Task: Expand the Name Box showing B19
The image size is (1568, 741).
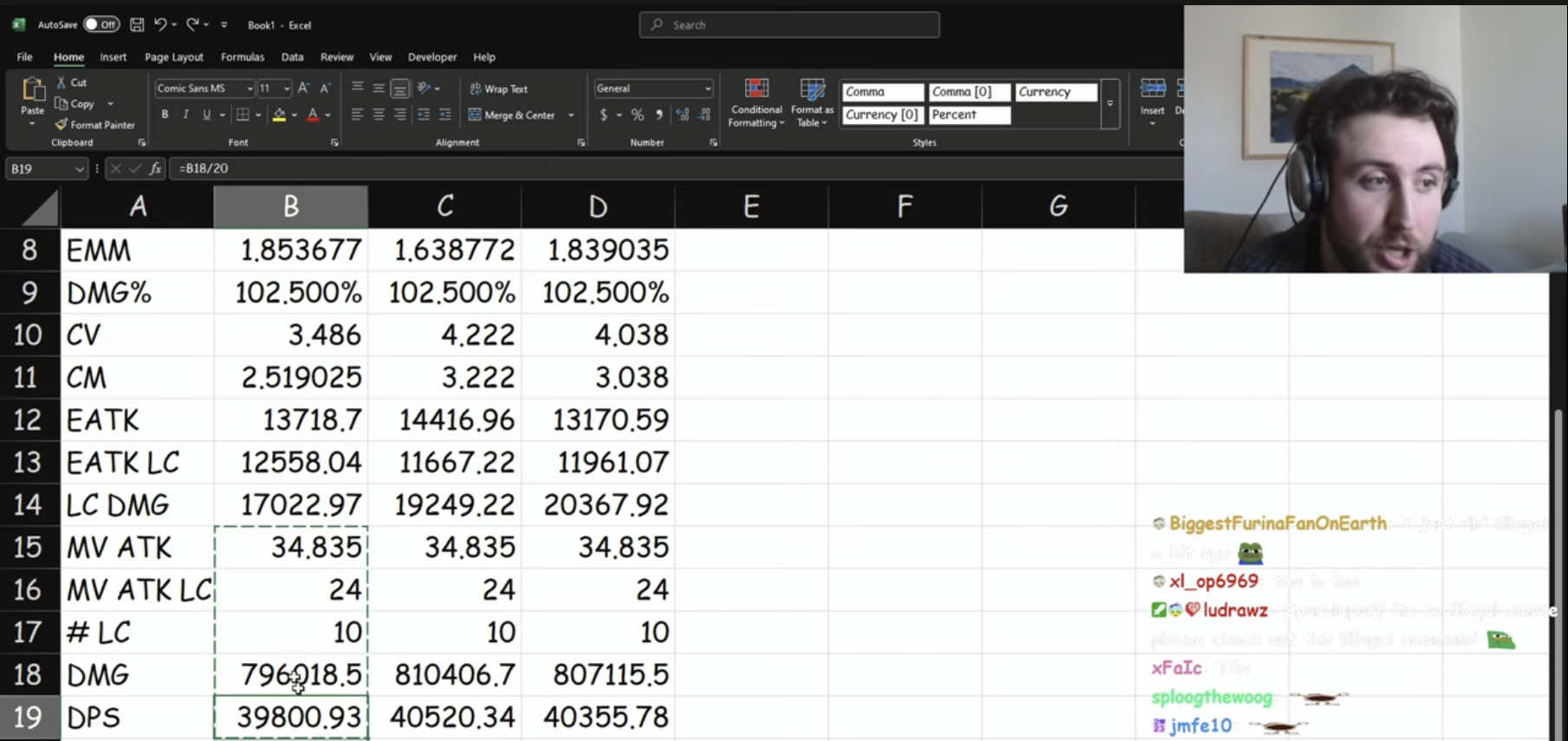Action: pos(80,169)
